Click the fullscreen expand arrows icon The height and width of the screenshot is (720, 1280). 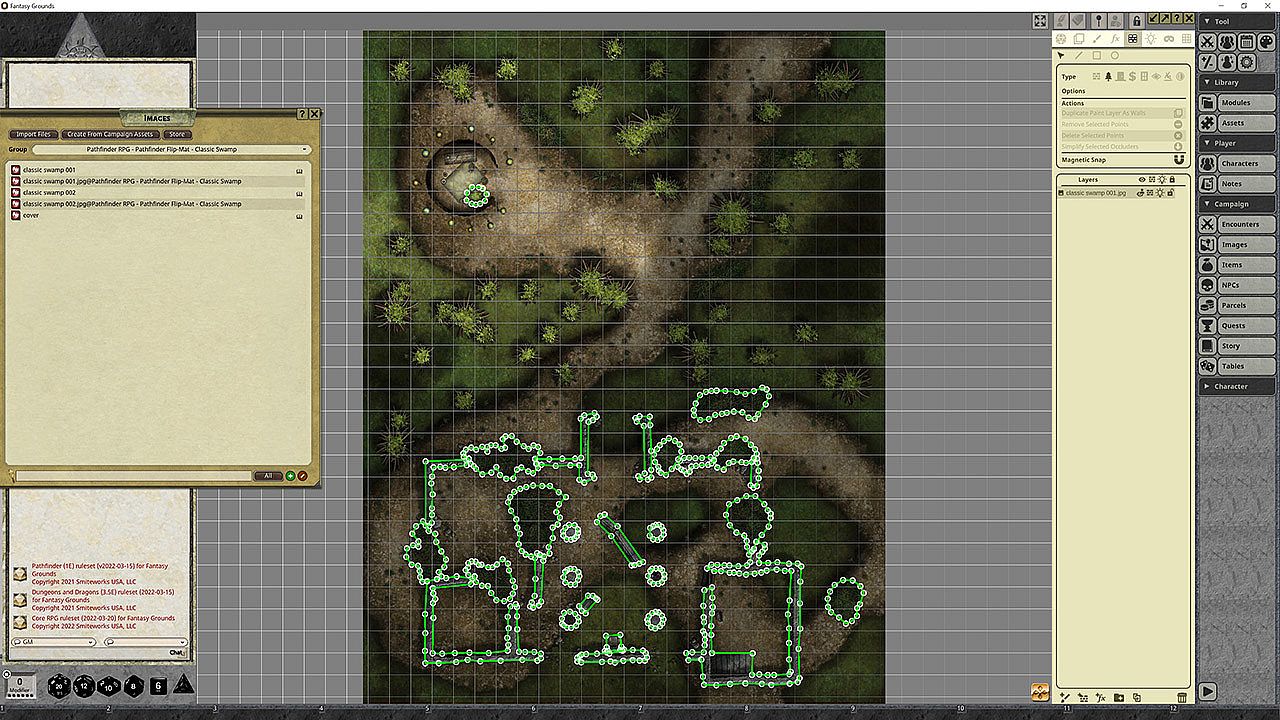(1040, 20)
